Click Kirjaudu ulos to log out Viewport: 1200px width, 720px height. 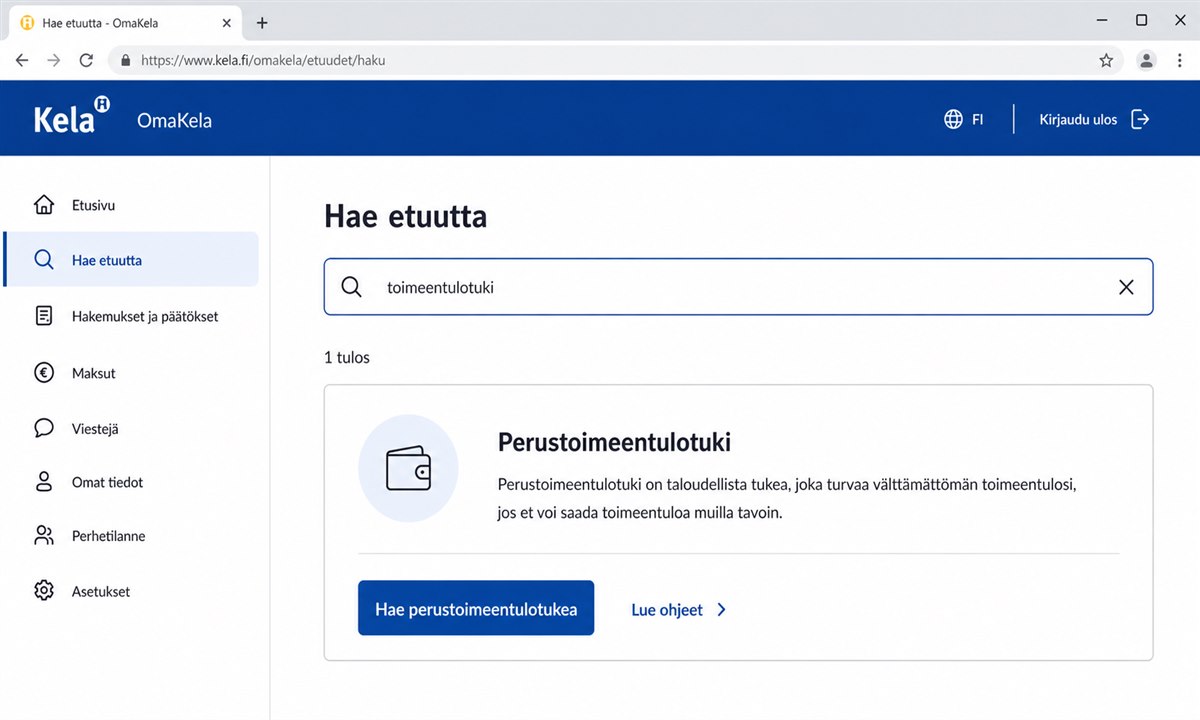click(x=1078, y=120)
